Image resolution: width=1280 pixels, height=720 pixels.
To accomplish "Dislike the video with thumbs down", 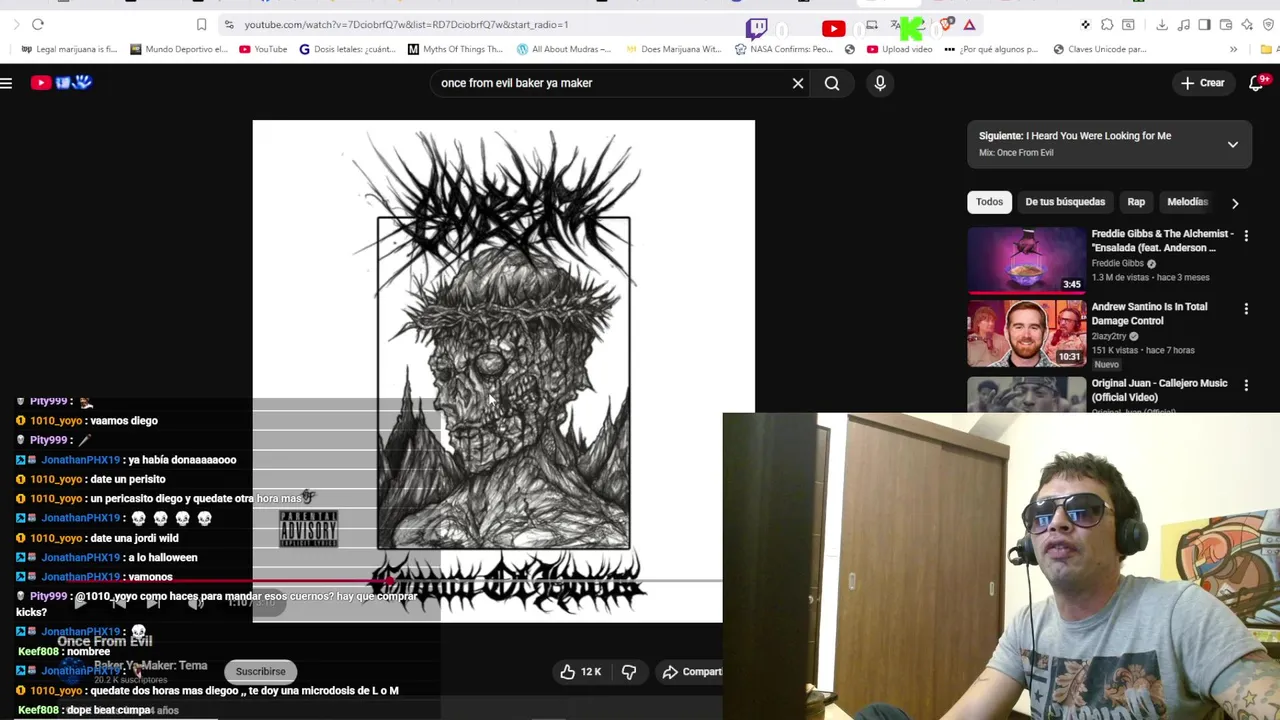I will click(x=629, y=672).
